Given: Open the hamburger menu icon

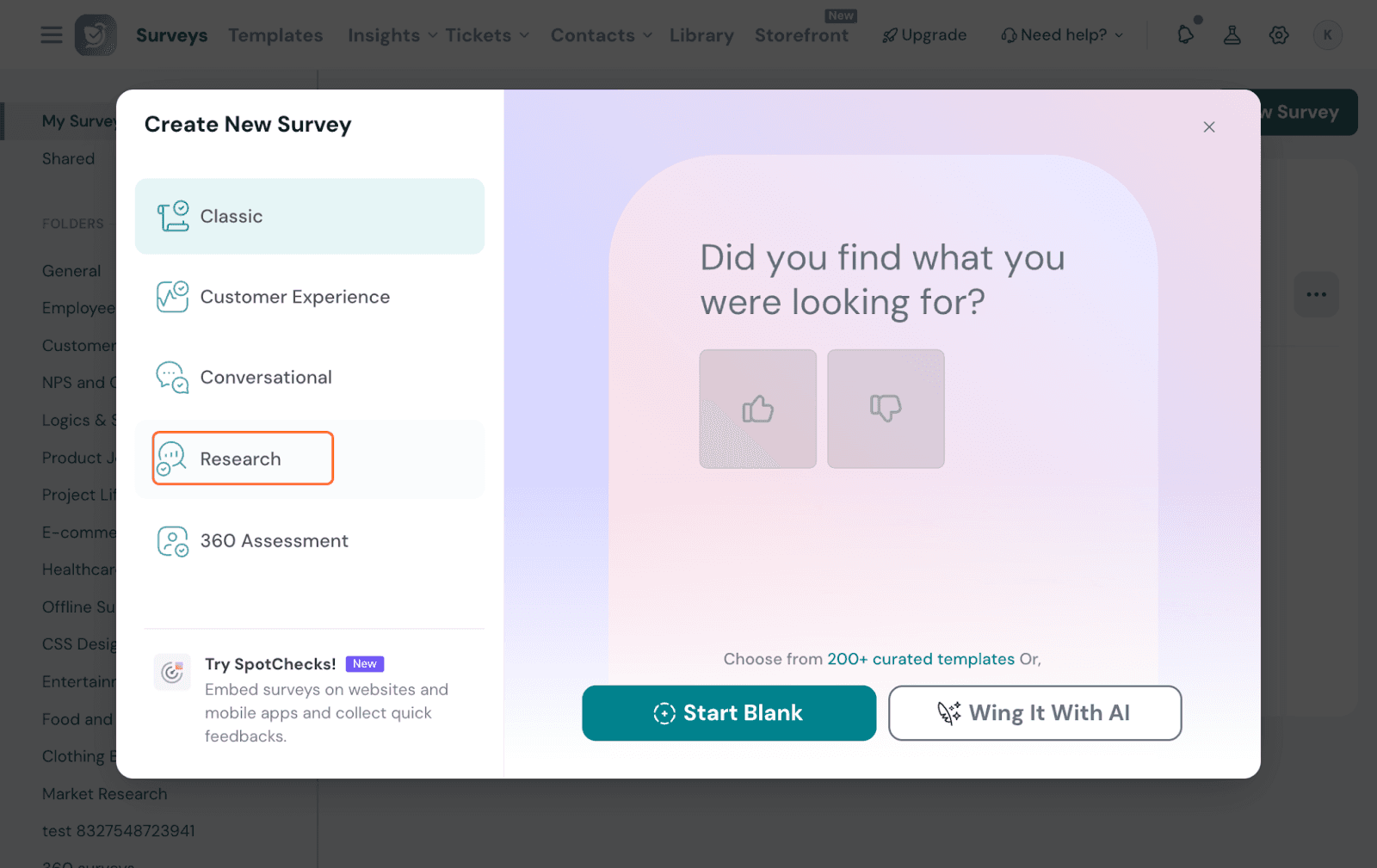Looking at the screenshot, I should point(52,35).
